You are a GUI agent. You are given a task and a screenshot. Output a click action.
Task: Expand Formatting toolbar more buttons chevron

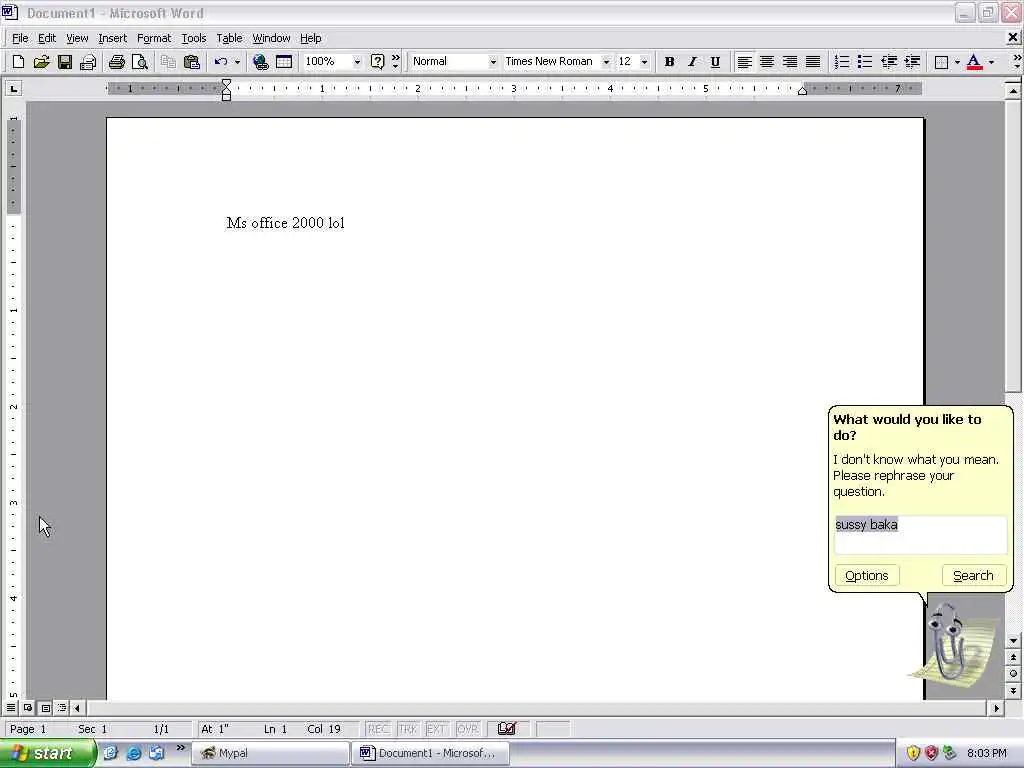(1017, 61)
